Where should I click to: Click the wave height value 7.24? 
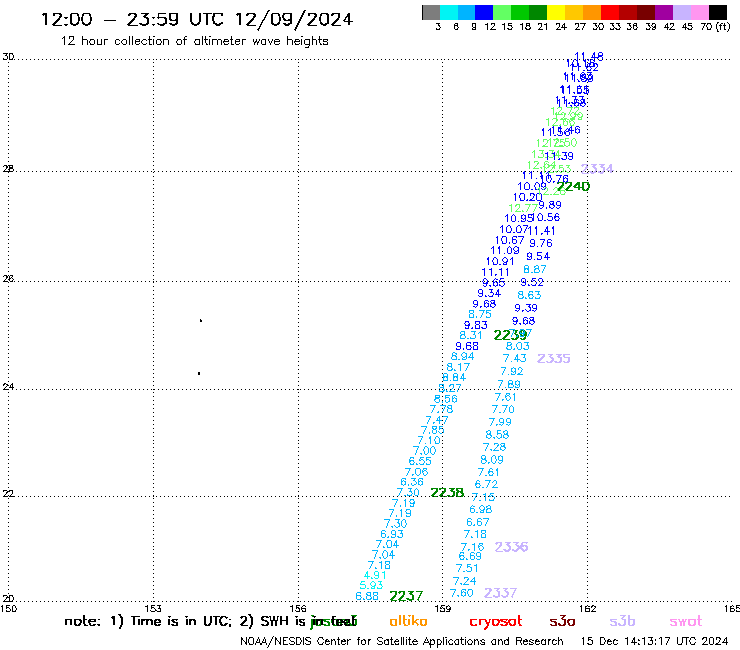pos(464,581)
